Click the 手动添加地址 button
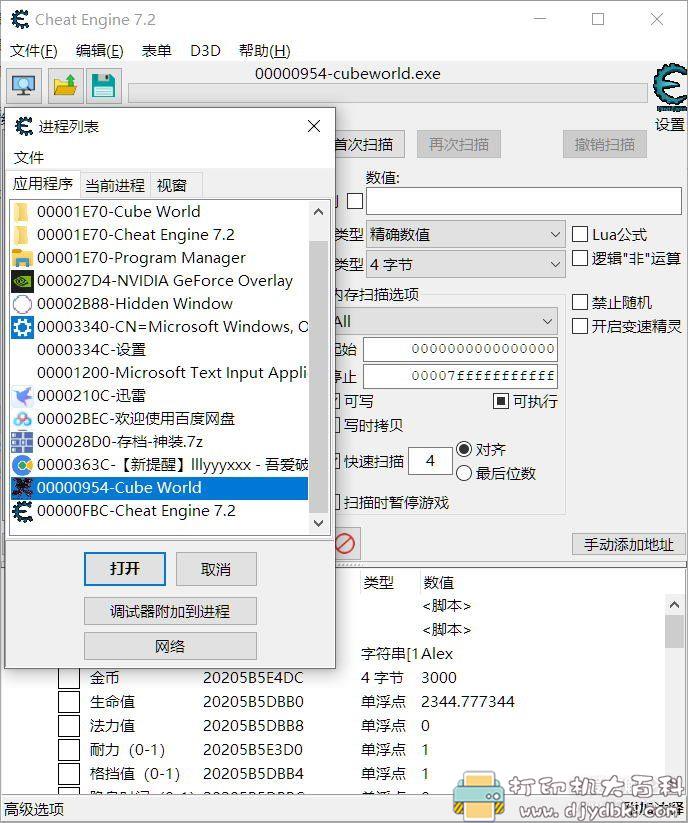The image size is (688, 823). click(629, 544)
